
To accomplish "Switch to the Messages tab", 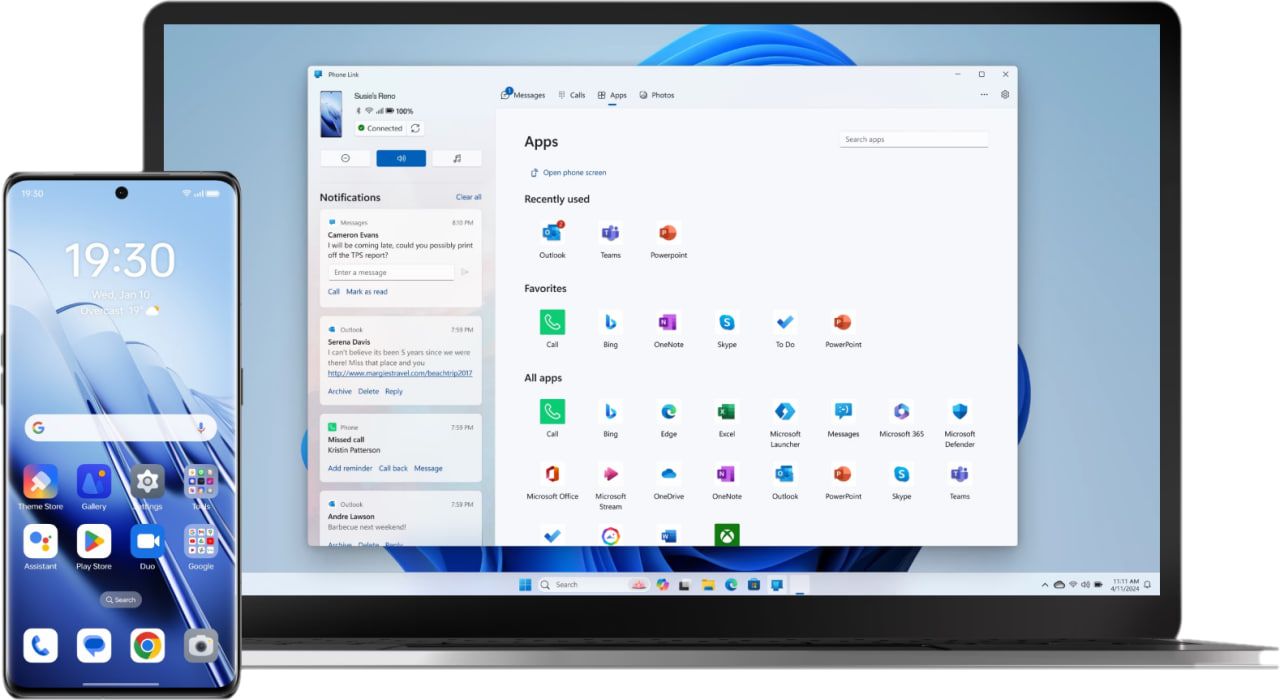I will click(x=523, y=95).
